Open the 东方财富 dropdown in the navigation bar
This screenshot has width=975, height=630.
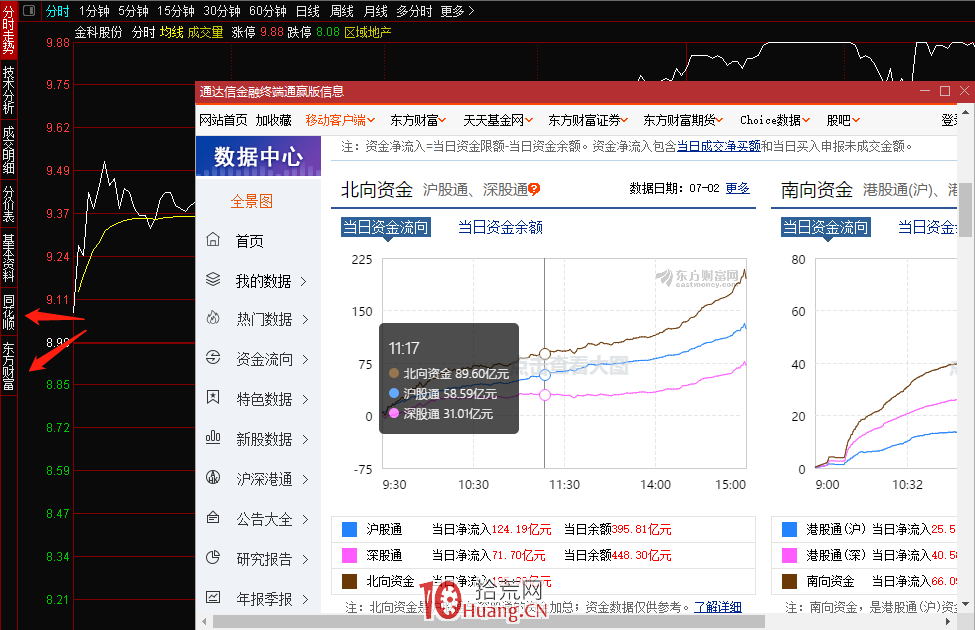click(x=418, y=120)
